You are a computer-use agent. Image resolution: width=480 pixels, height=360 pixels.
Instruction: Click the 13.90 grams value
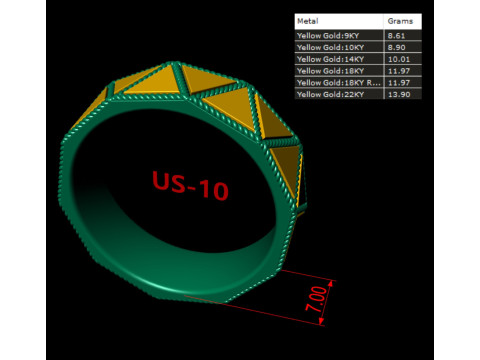point(399,94)
